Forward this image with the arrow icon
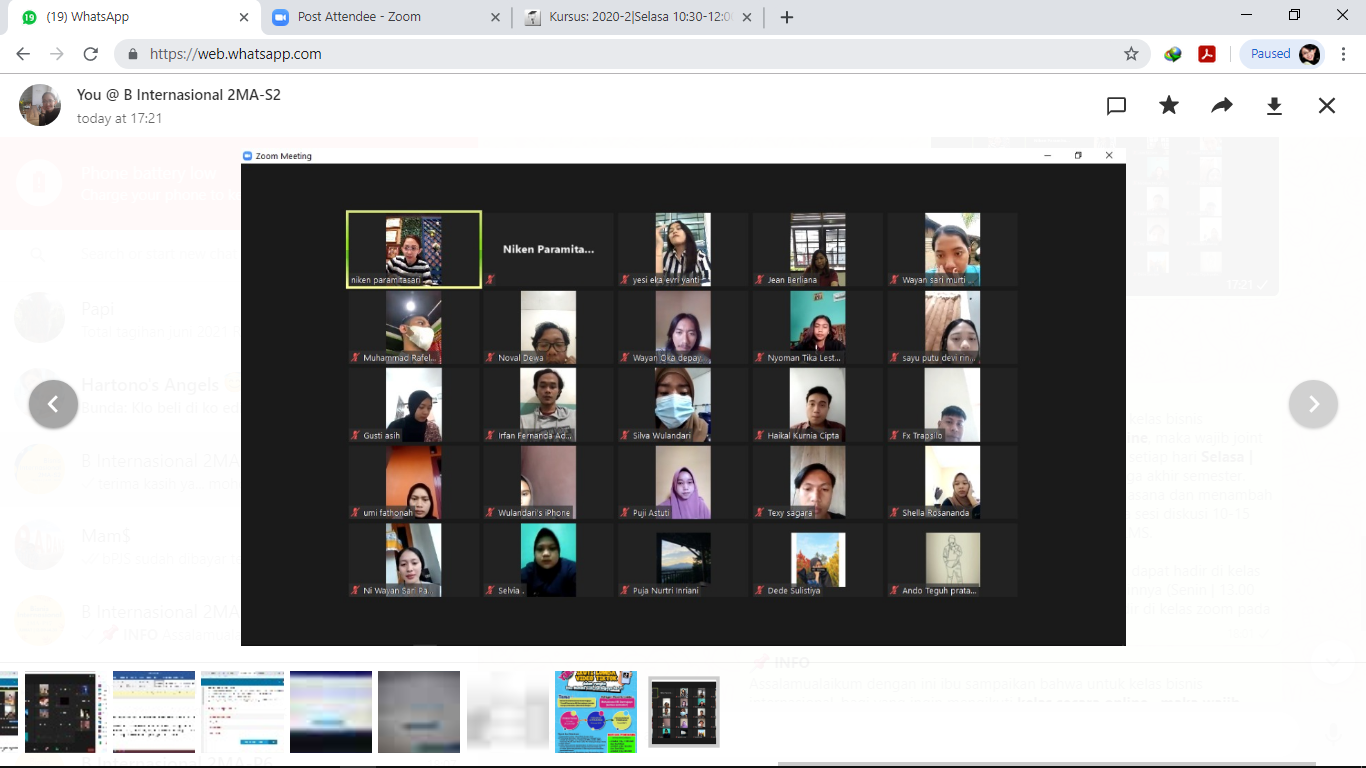 coord(1222,106)
